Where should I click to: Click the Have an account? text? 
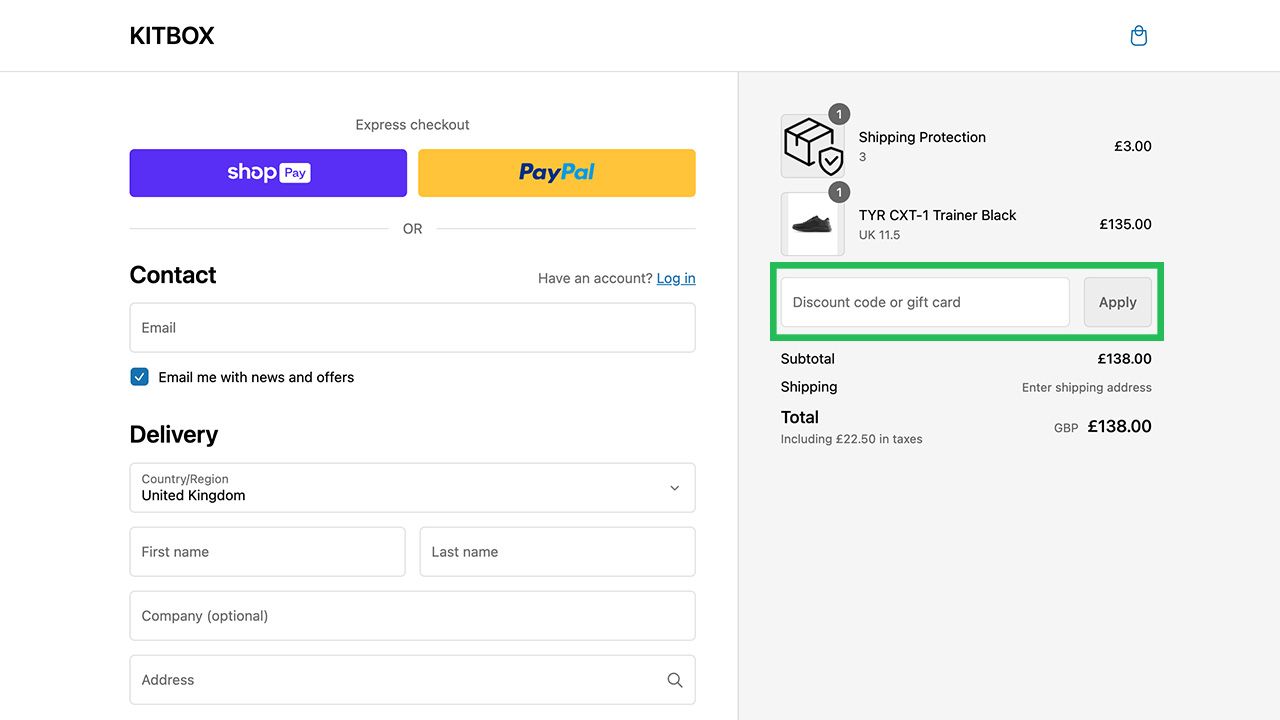tap(595, 278)
